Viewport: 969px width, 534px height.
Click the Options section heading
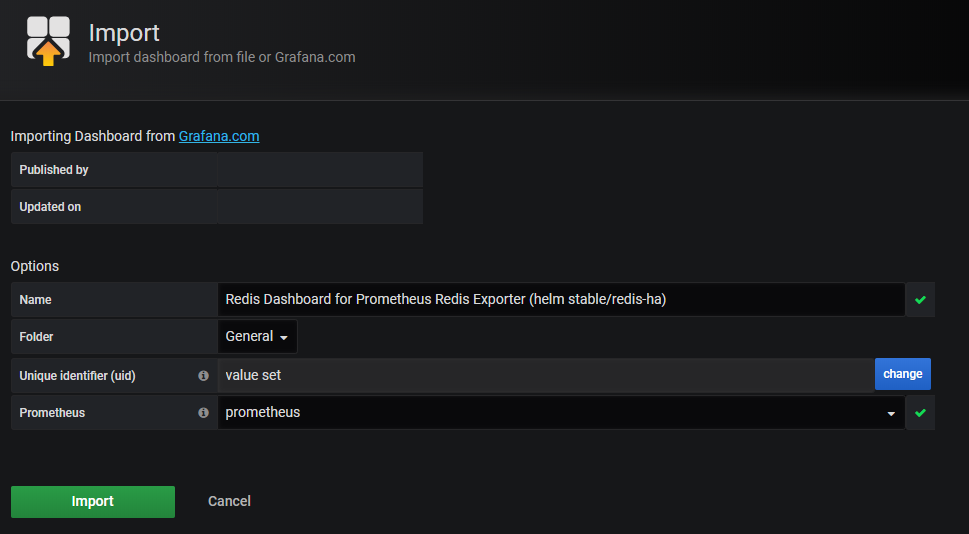(35, 266)
